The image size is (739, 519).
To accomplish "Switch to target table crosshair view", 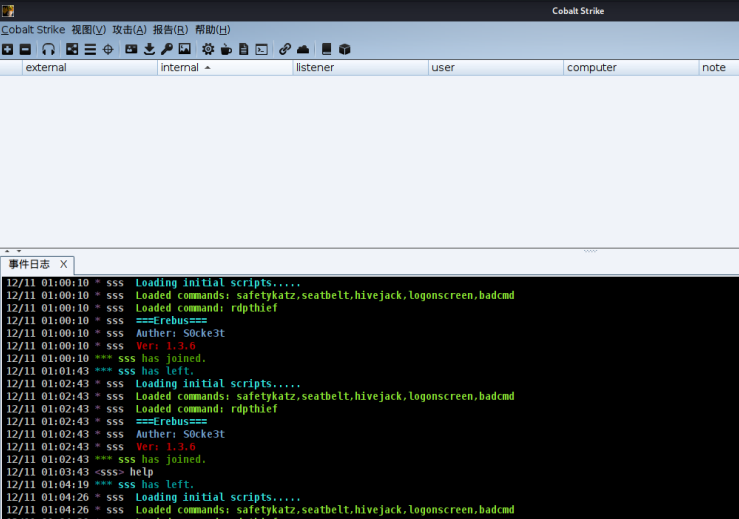I will pyautogui.click(x=108, y=49).
